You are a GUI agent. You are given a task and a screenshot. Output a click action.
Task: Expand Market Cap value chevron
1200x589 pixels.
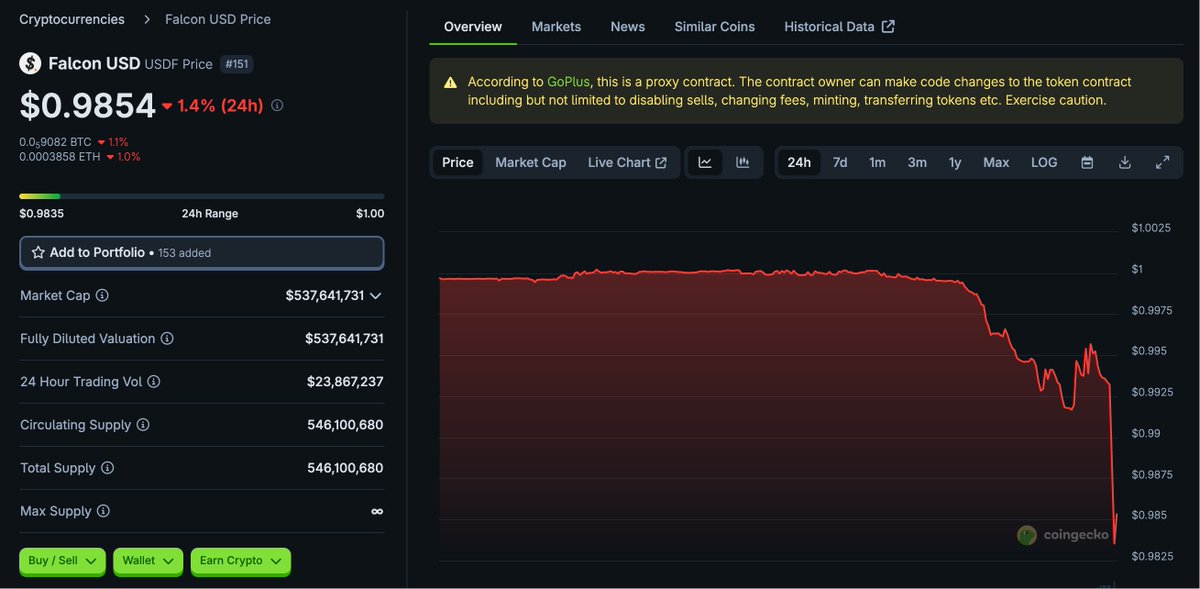376,296
